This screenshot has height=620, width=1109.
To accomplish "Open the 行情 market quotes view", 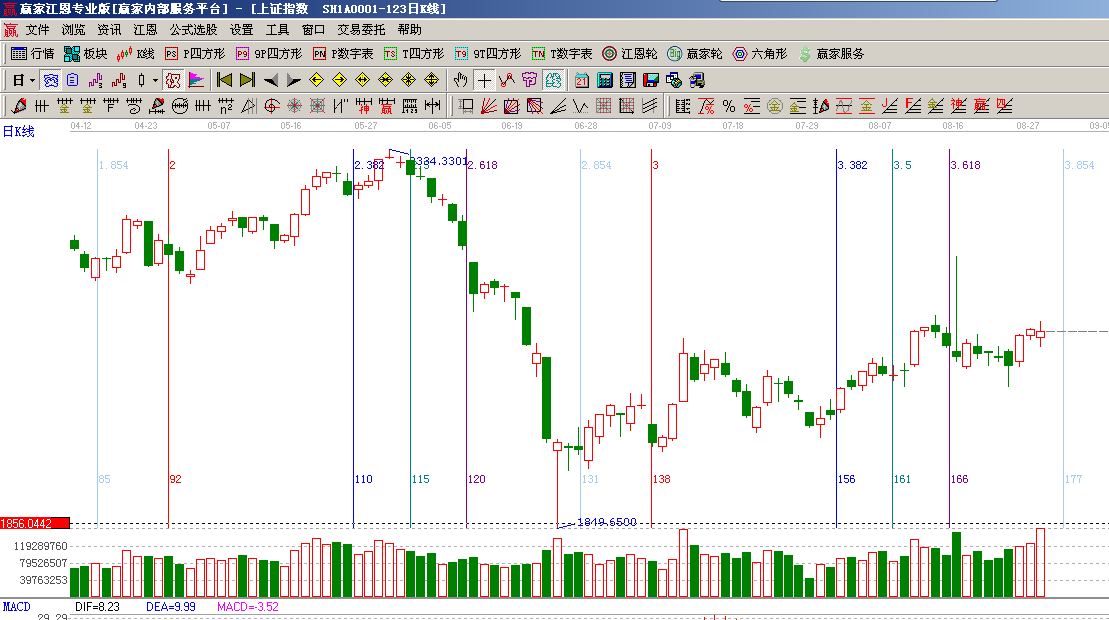I will [32, 54].
